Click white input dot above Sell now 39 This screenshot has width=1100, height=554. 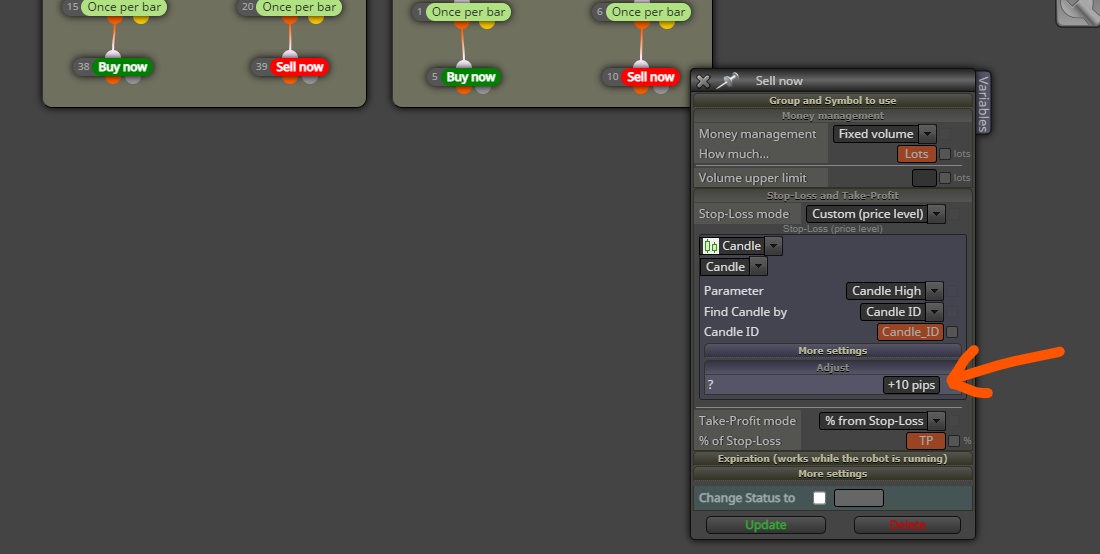tap(290, 56)
